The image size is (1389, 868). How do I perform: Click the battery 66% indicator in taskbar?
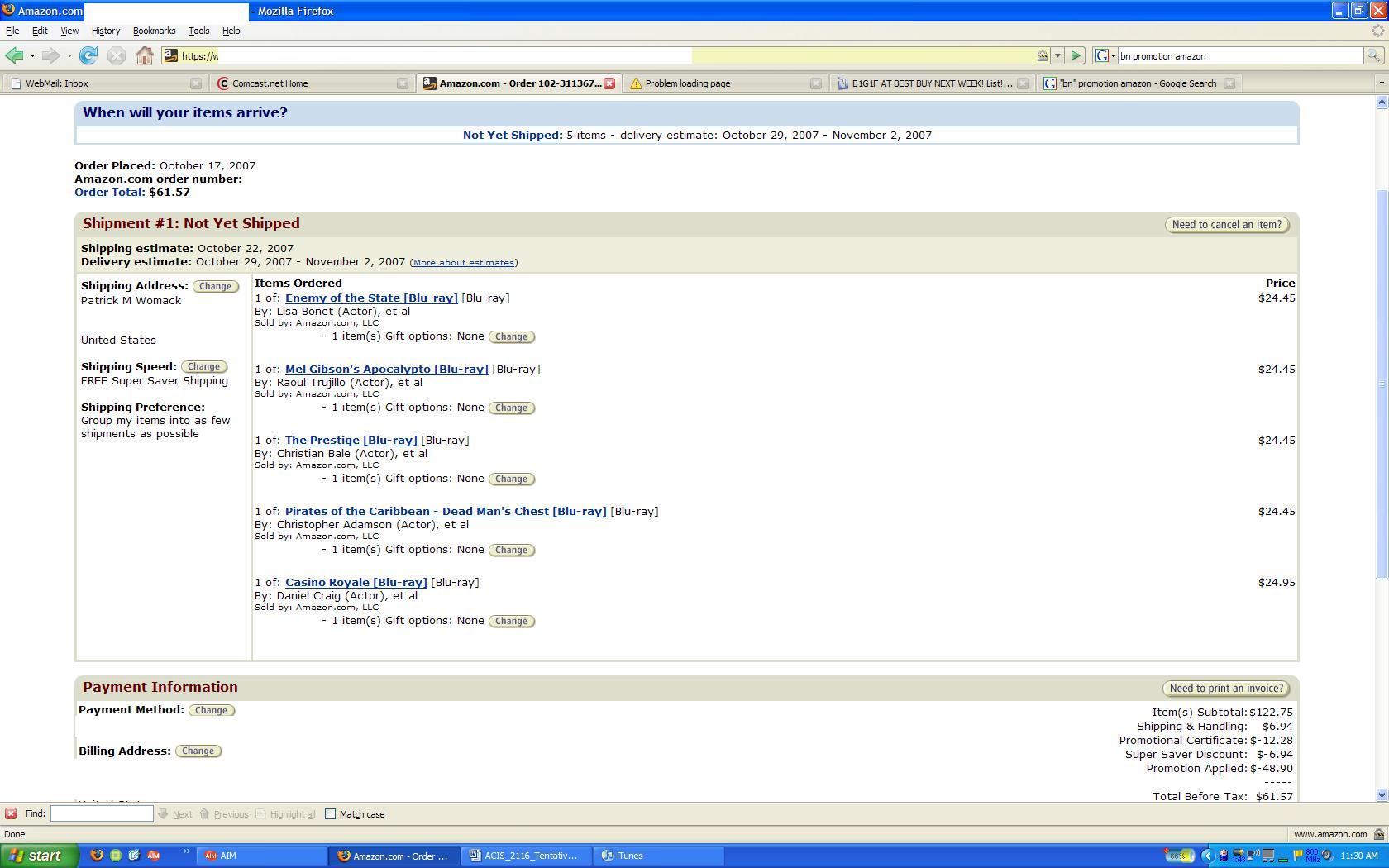pos(1180,856)
